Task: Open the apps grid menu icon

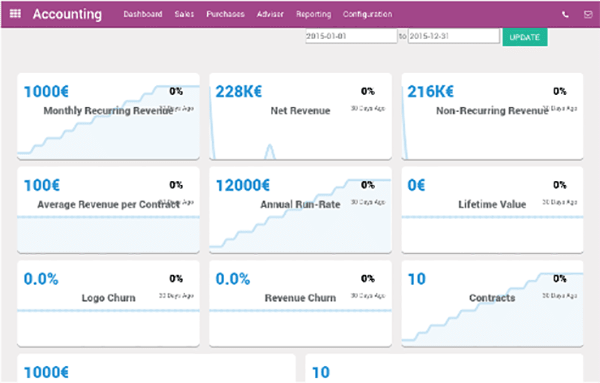Action: click(15, 14)
